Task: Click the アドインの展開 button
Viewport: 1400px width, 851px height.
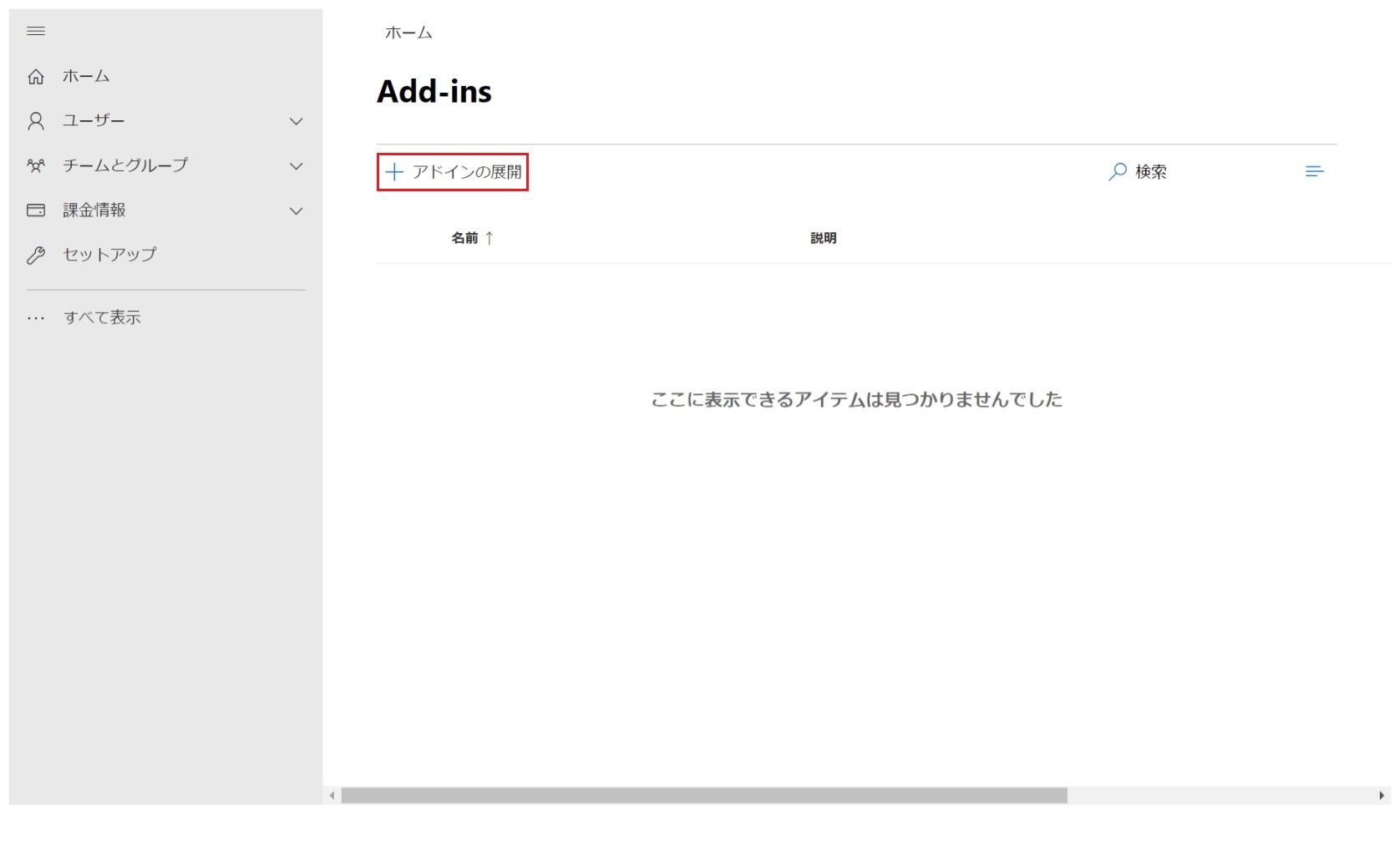Action: click(x=453, y=172)
